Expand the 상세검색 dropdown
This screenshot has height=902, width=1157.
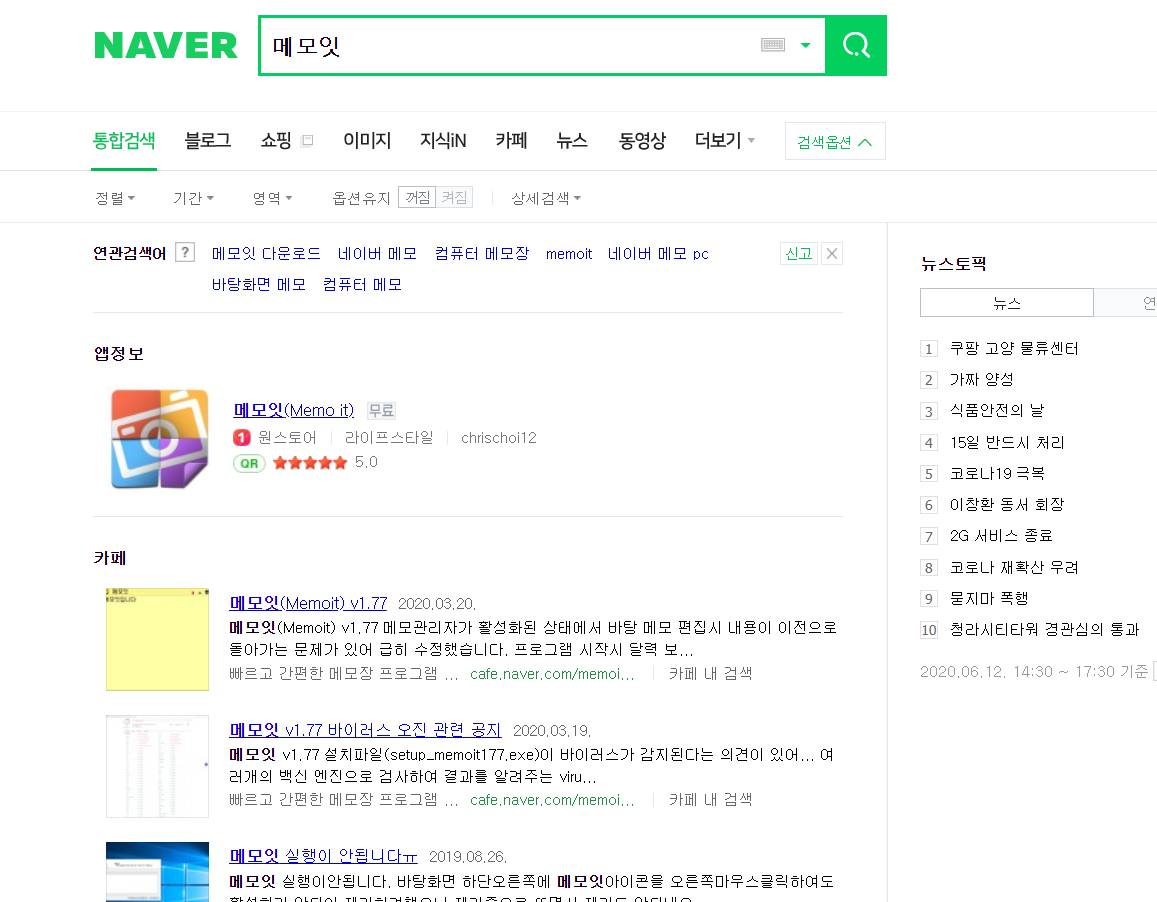(x=546, y=198)
